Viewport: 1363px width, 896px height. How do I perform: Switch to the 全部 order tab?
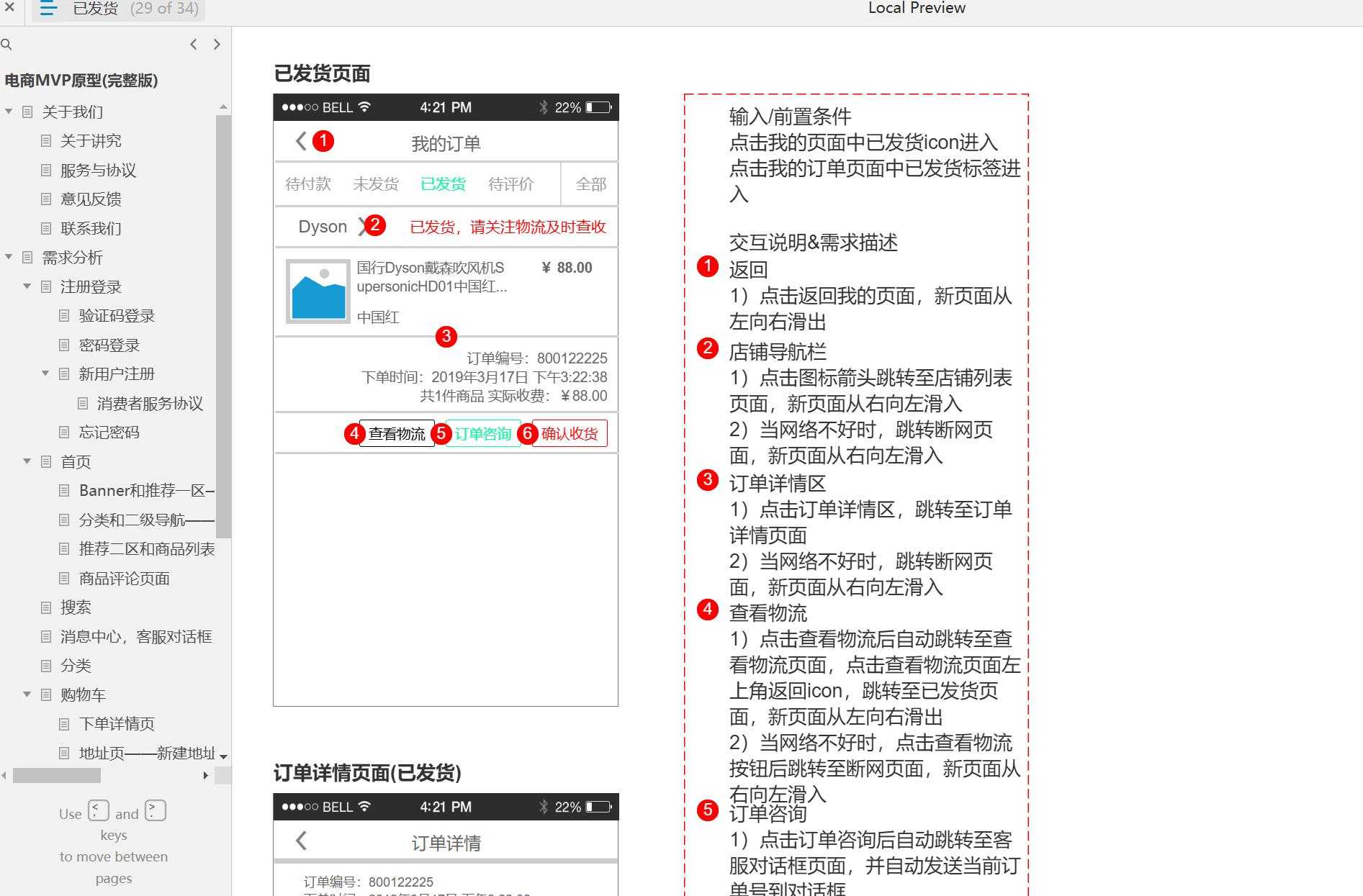click(x=589, y=184)
